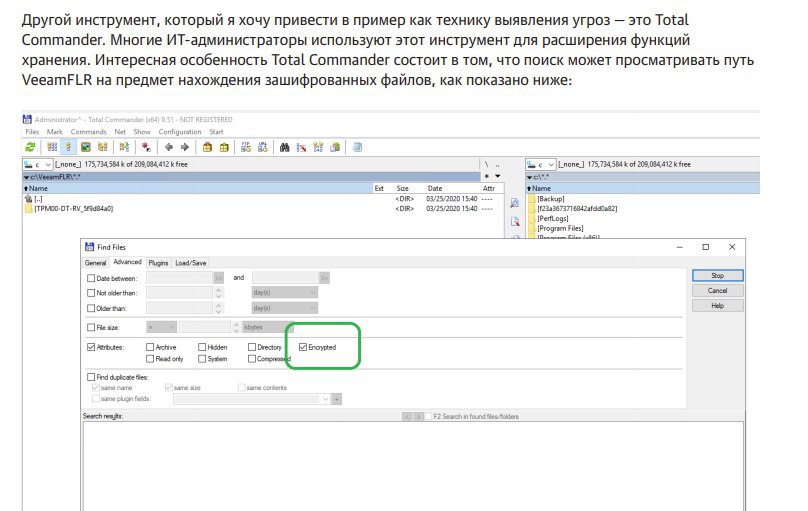Viewport: 808px width, 511px height.
Task: Open the Commands menu
Action: [89, 132]
